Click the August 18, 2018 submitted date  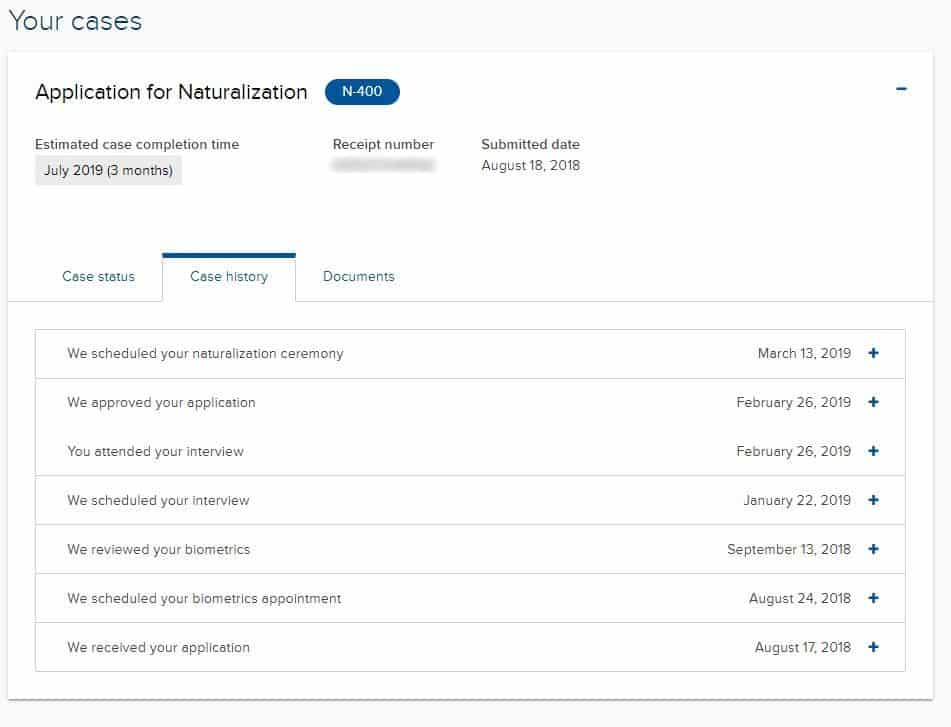(530, 165)
